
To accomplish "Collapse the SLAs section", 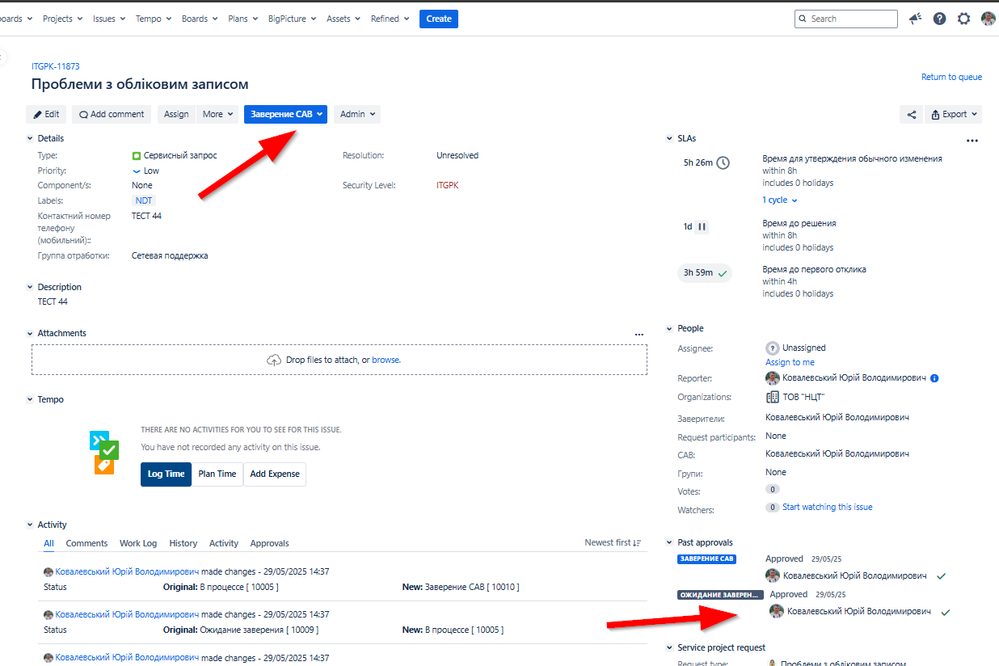I will click(669, 138).
